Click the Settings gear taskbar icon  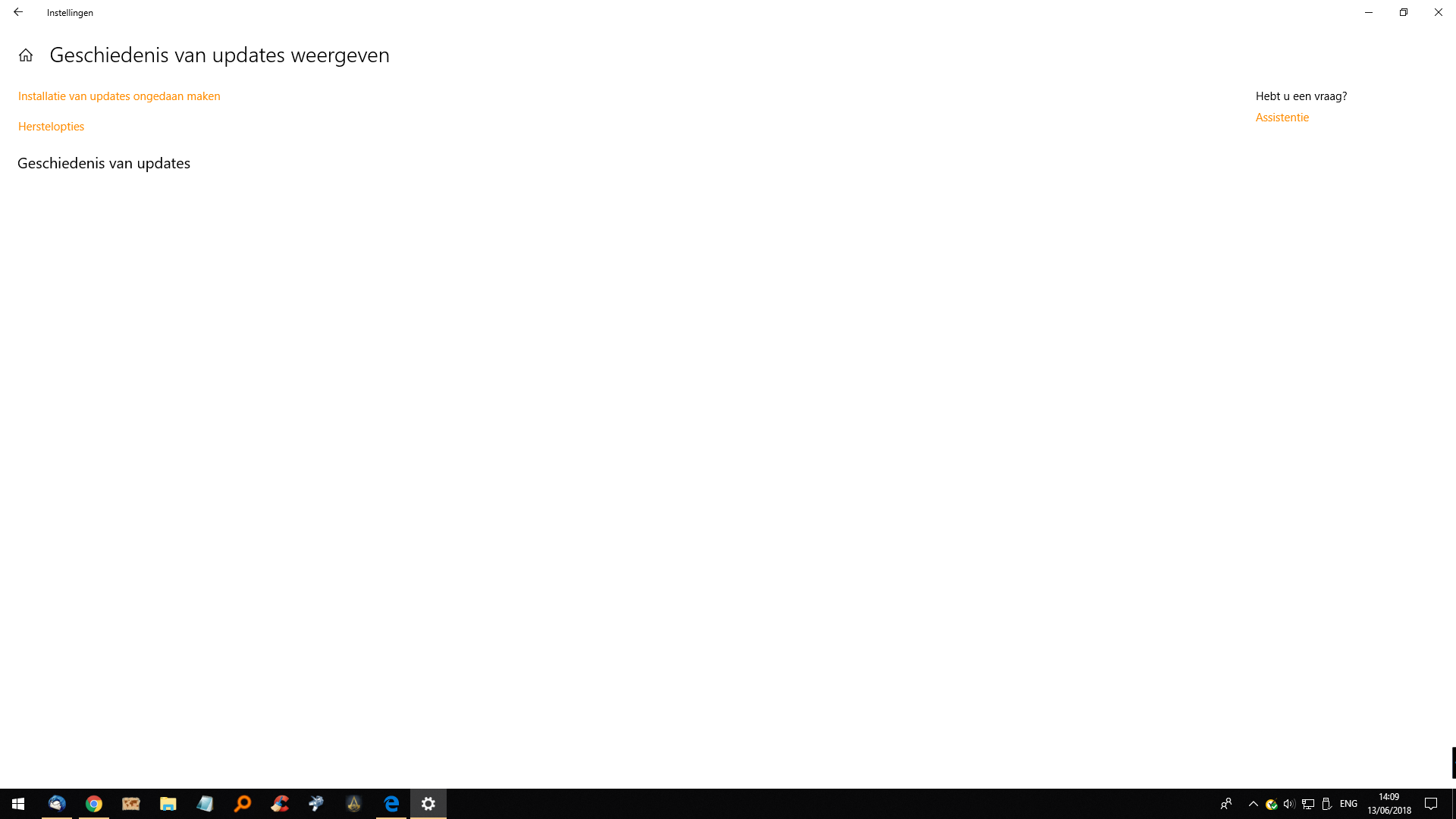[428, 804]
